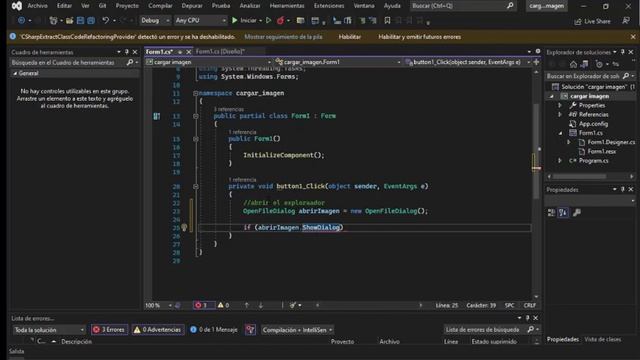The height and width of the screenshot is (360, 640).
Task: Open the cargar_imagen.Form1 type dropdown
Action: 338,62
